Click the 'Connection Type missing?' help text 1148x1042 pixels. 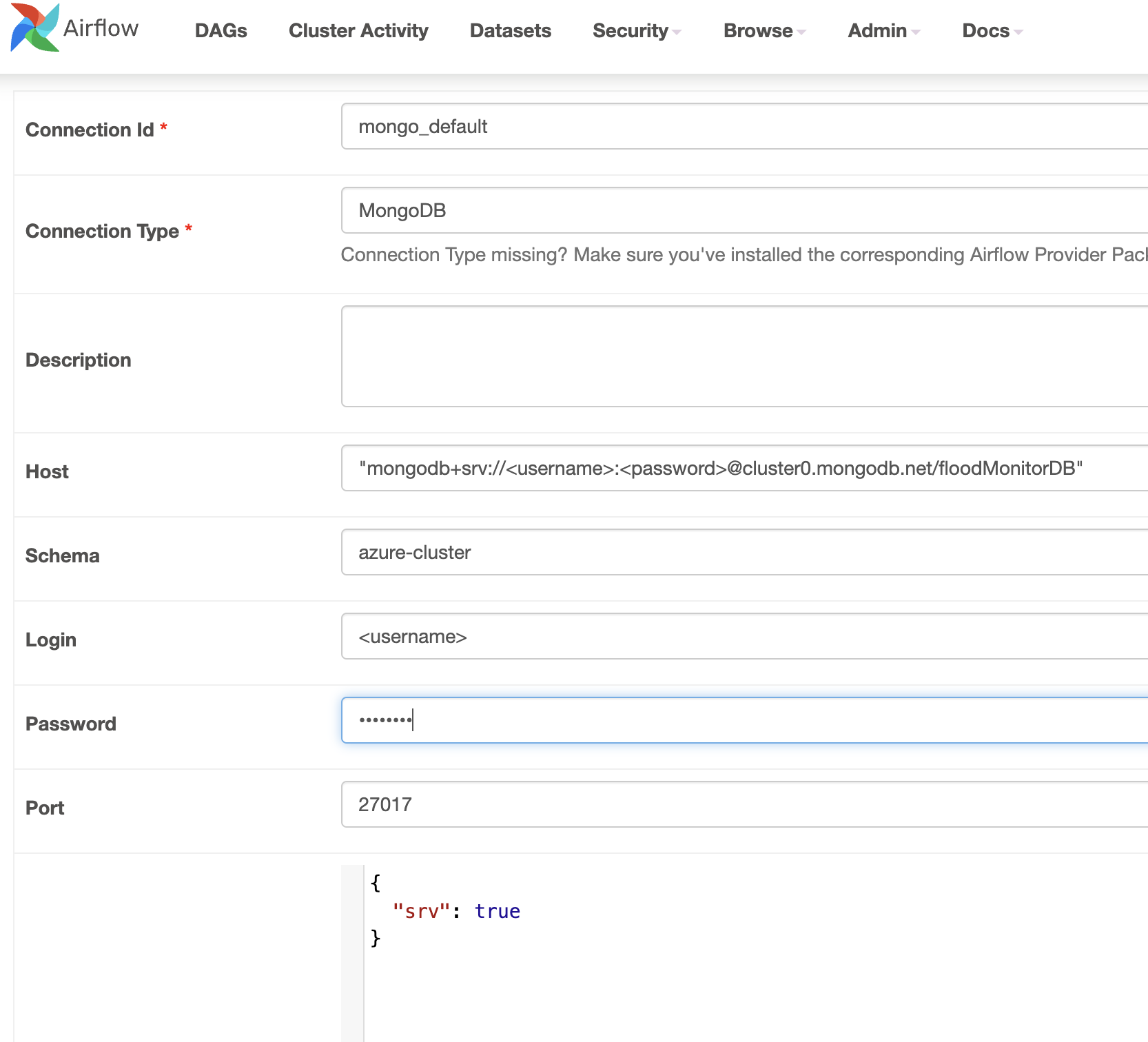coord(744,254)
